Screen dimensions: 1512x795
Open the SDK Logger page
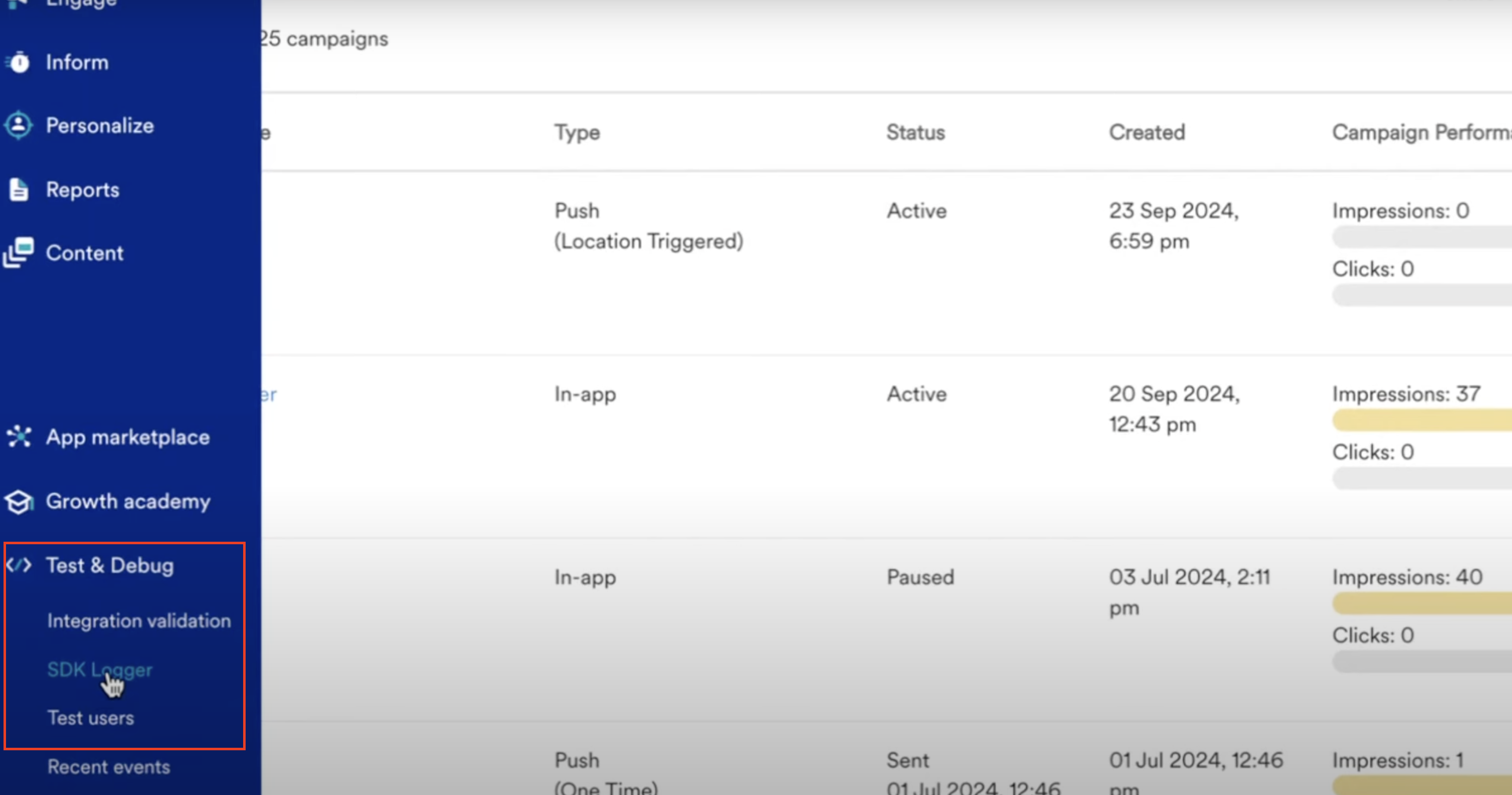pyautogui.click(x=100, y=670)
